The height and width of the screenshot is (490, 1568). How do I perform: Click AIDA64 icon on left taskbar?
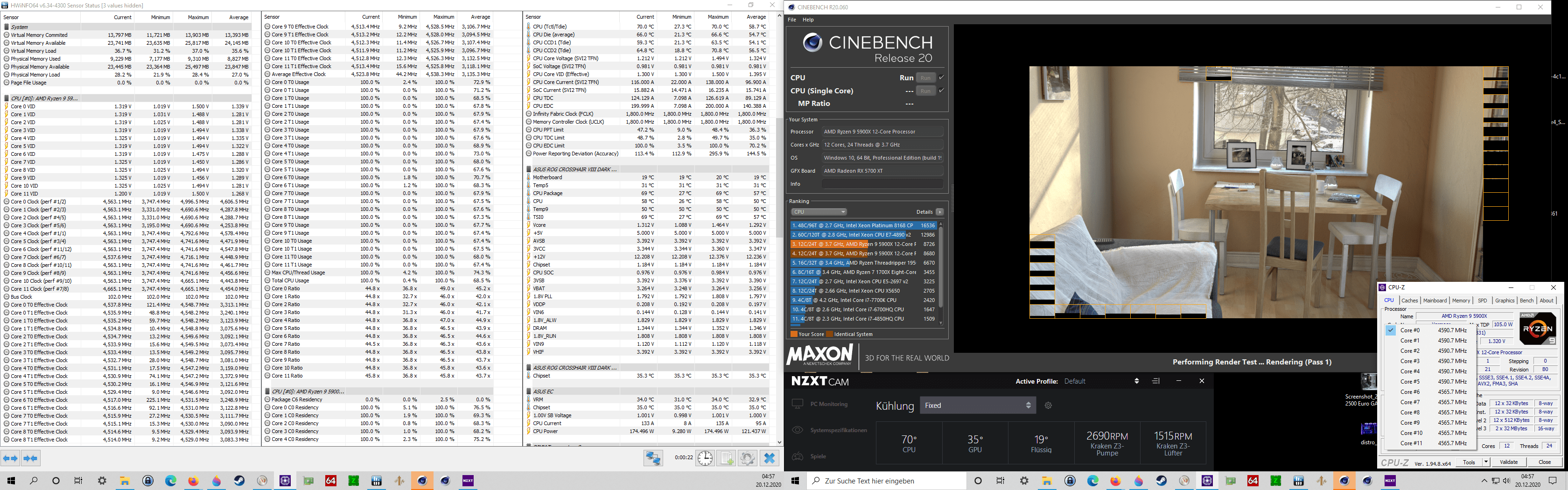tap(330, 481)
